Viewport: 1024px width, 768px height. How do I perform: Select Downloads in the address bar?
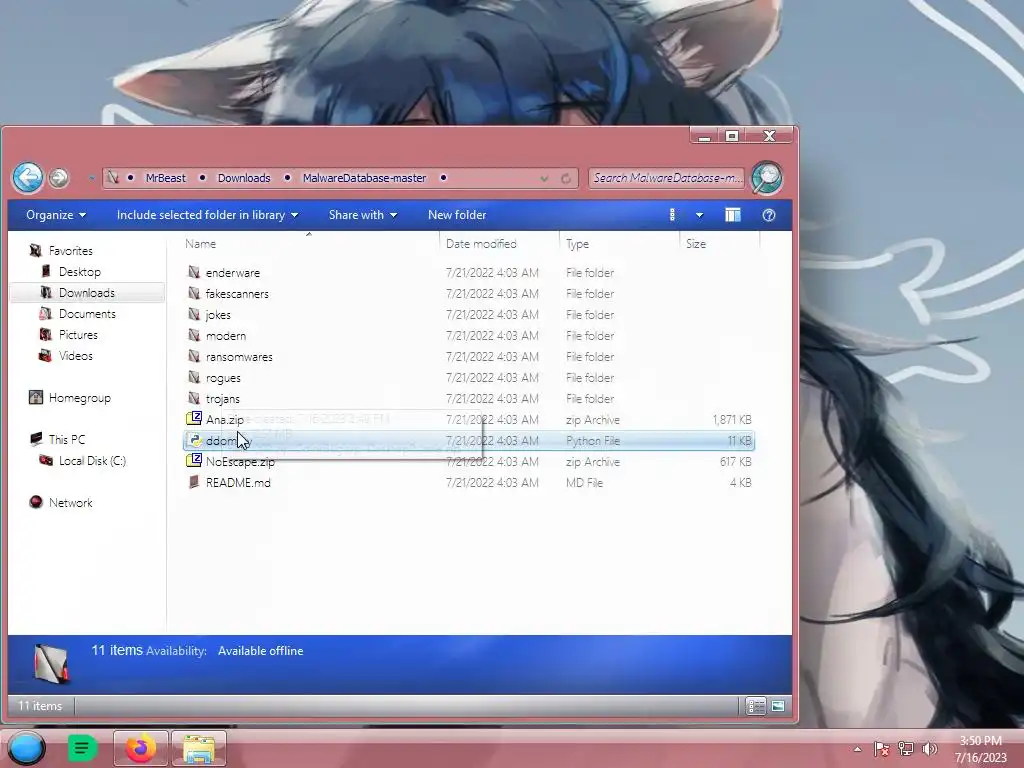pyautogui.click(x=244, y=178)
